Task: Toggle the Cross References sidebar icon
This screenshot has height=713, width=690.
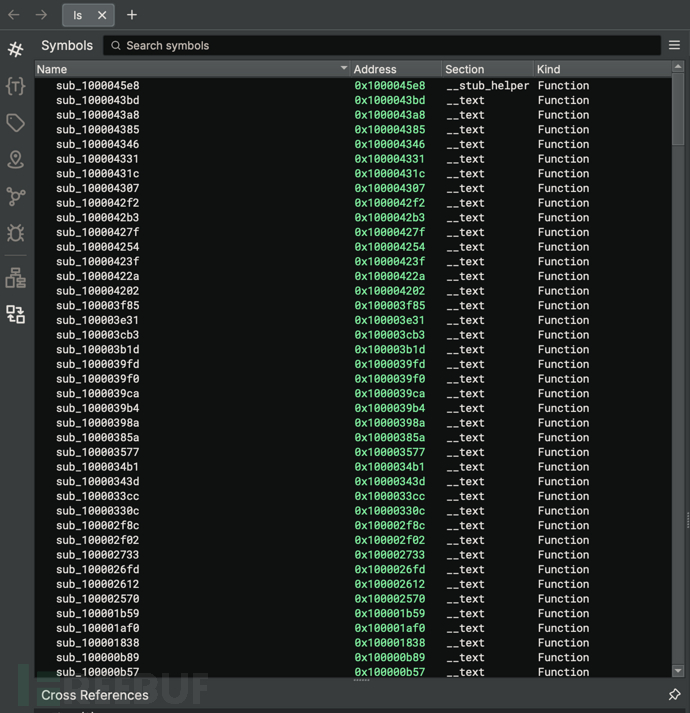Action: tap(15, 315)
